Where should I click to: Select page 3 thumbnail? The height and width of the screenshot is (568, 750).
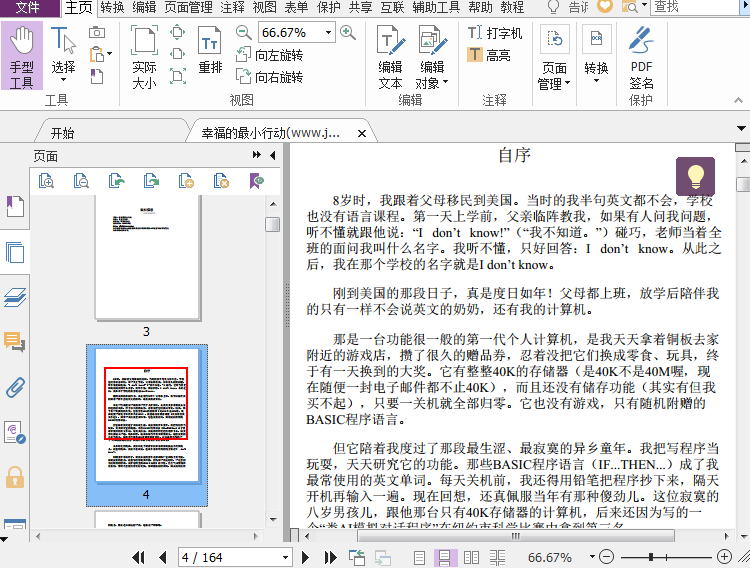[148, 257]
